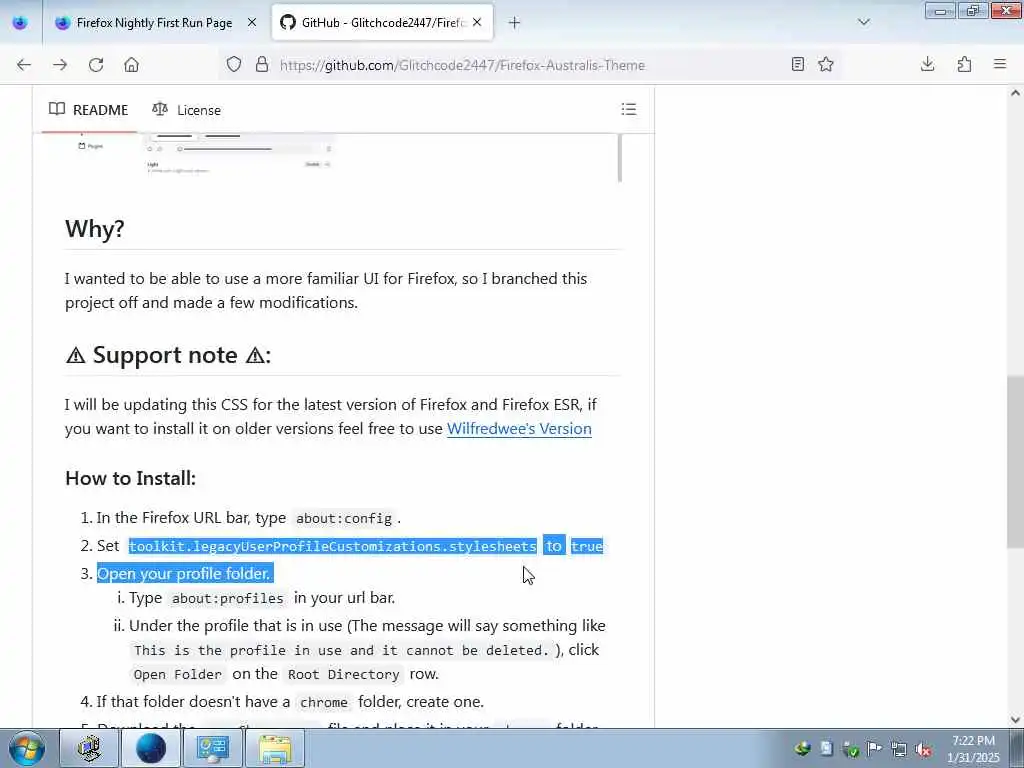View site security via the padlock icon
The height and width of the screenshot is (768, 1024).
point(262,64)
